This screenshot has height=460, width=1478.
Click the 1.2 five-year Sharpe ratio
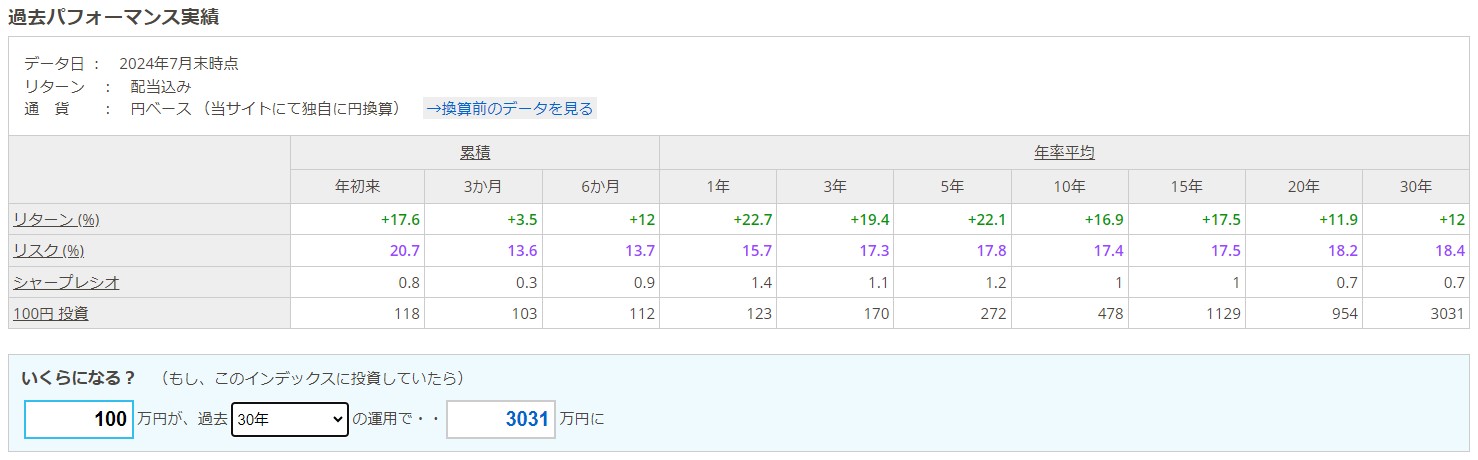coord(996,283)
